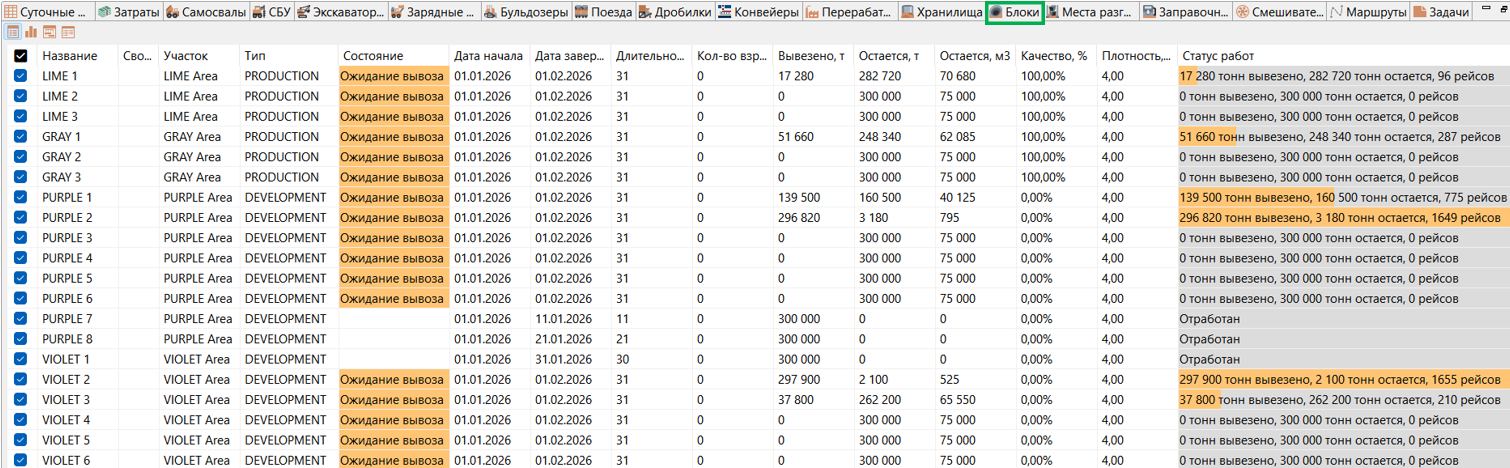Image resolution: width=1510 pixels, height=468 pixels.
Task: Toggle the select-all checkbox in header
Action: tap(21, 56)
